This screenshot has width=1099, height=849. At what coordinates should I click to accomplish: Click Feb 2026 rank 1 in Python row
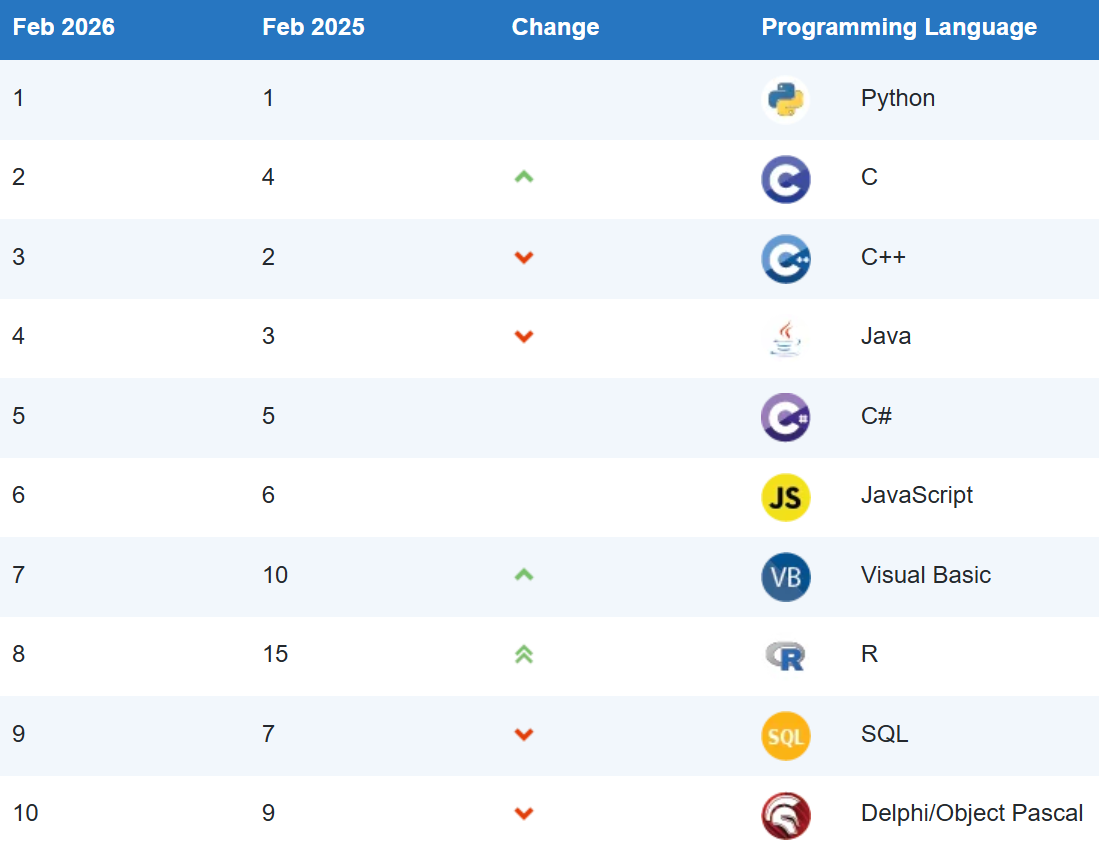[x=18, y=98]
